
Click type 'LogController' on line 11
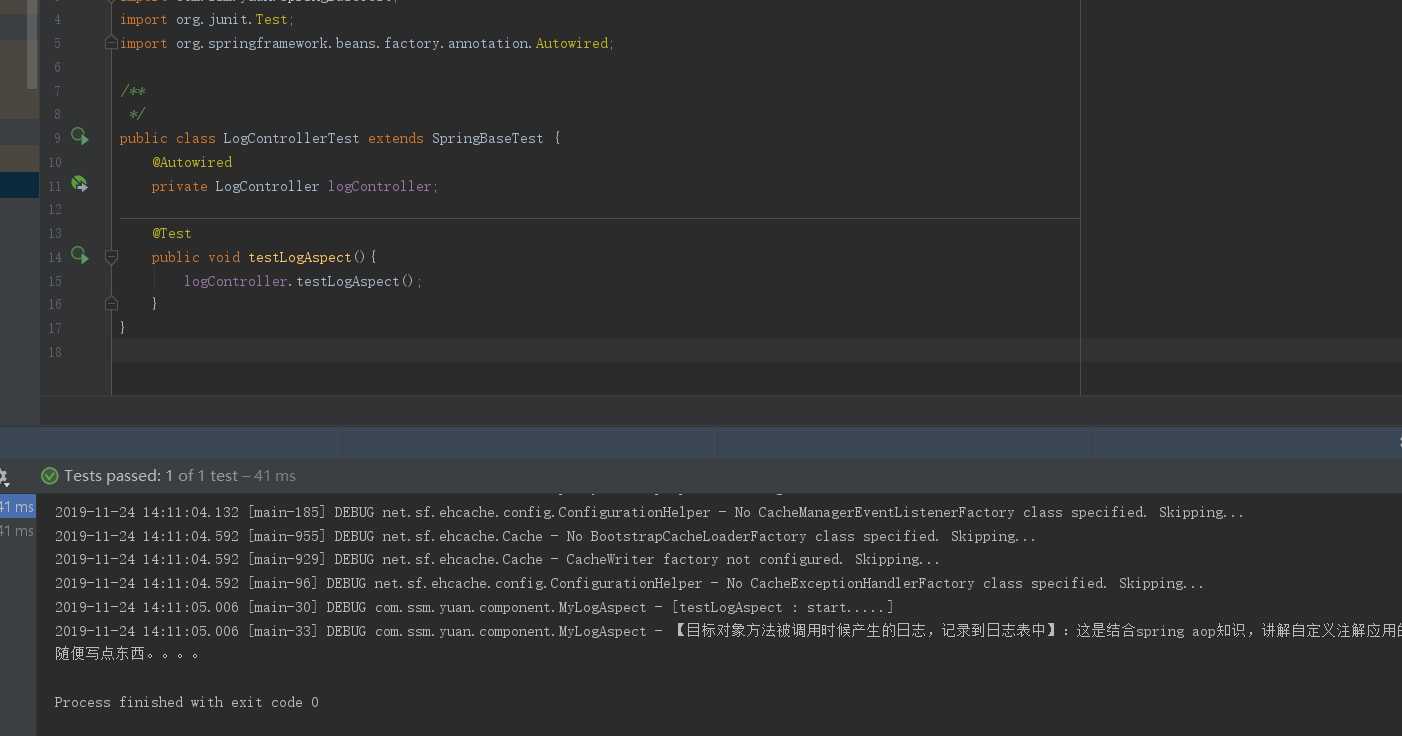[x=267, y=186]
